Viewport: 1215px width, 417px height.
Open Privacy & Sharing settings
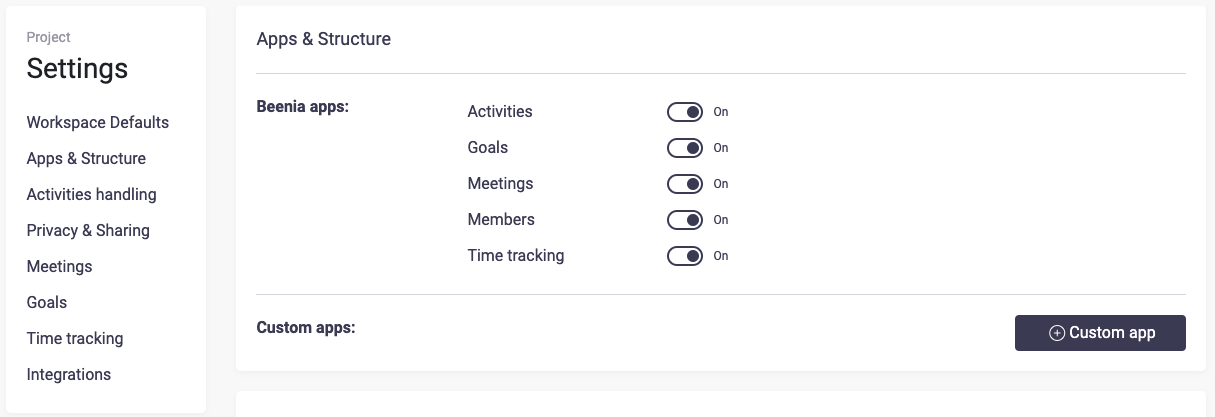(x=88, y=231)
